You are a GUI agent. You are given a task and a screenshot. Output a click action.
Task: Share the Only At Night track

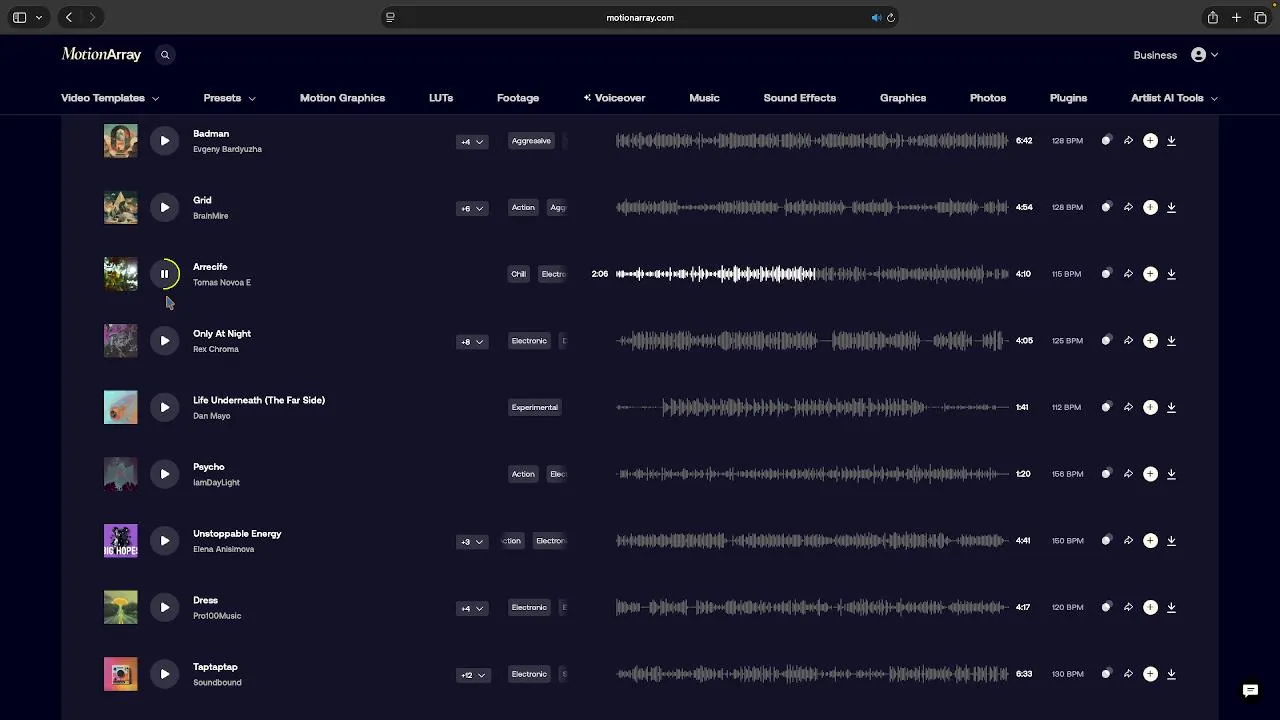(x=1128, y=341)
